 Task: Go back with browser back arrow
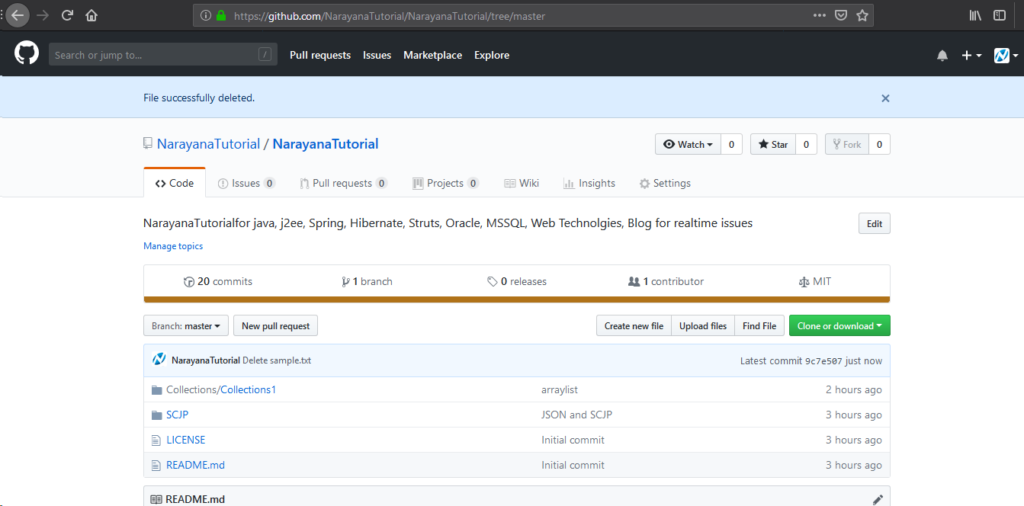[17, 16]
